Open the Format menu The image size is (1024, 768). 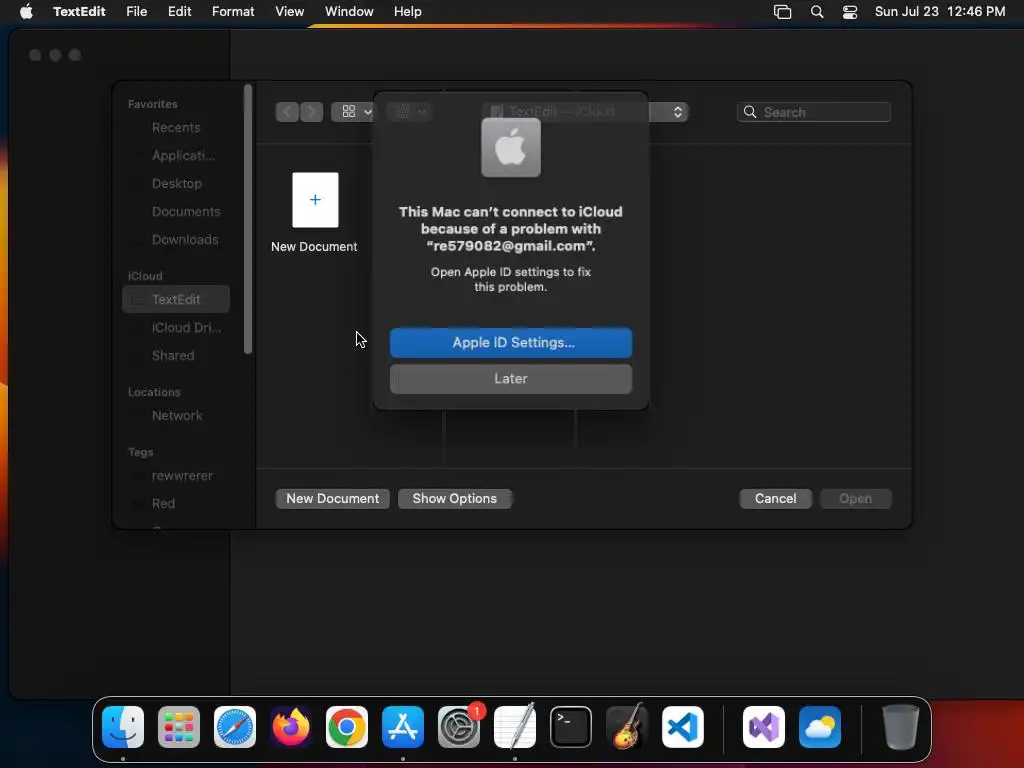pos(233,12)
